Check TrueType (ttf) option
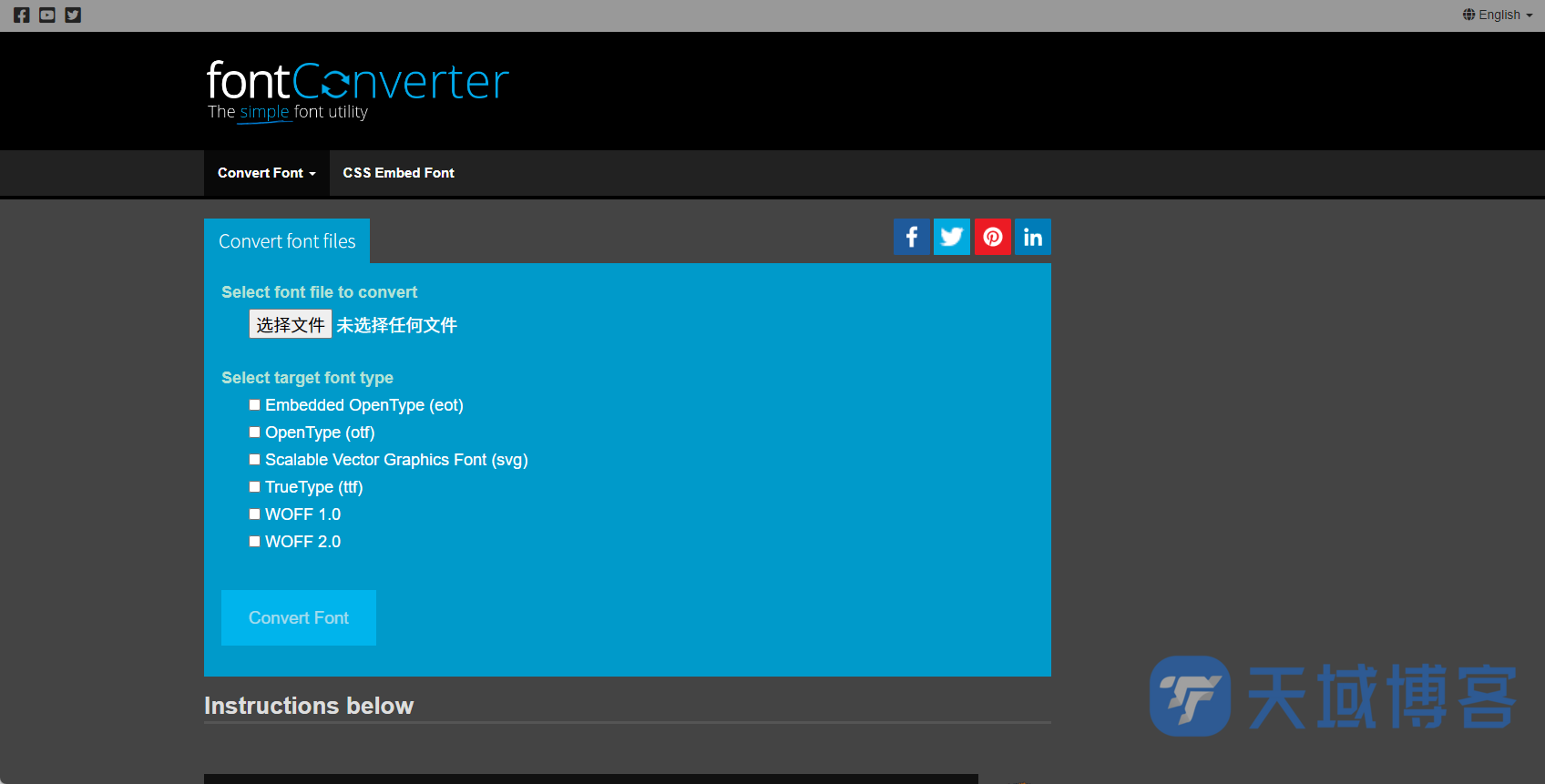 (x=255, y=487)
